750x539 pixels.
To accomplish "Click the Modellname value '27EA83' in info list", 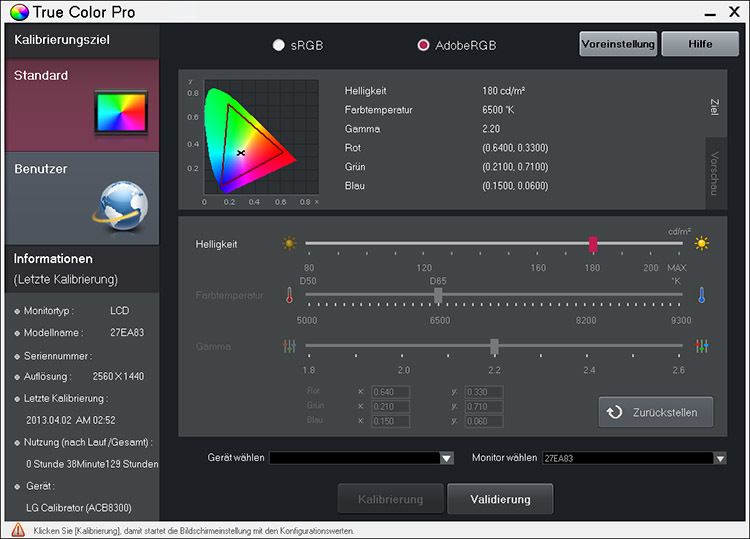I will tap(127, 332).
